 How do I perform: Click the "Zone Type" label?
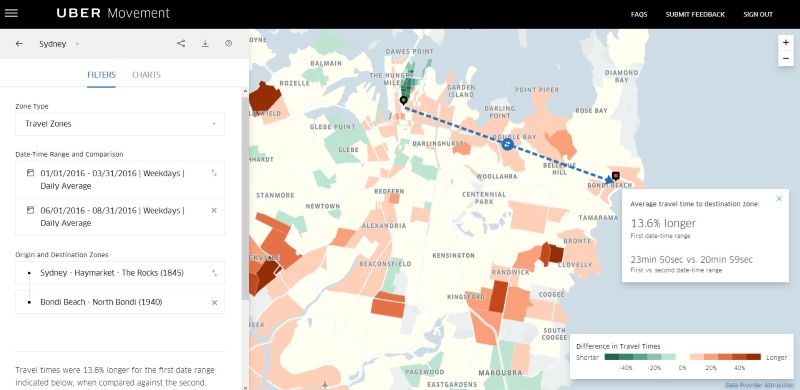pyautogui.click(x=32, y=106)
